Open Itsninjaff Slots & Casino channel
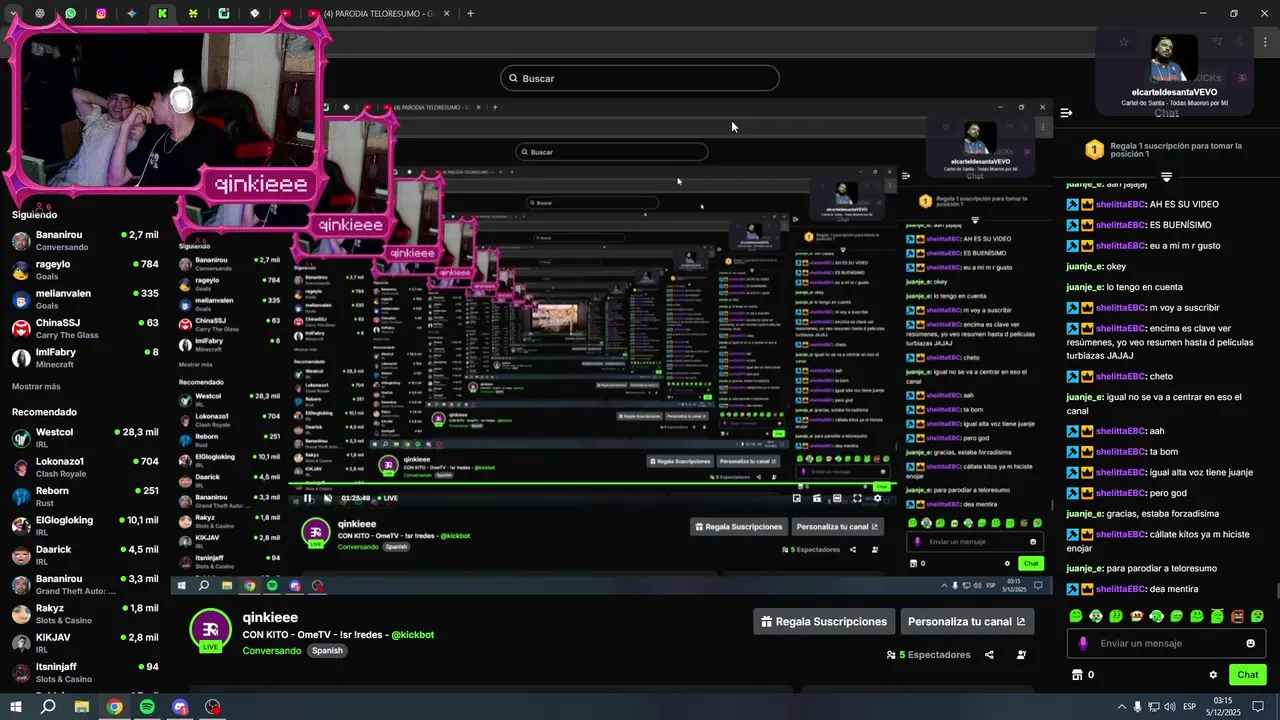The width and height of the screenshot is (1280, 720). [x=85, y=672]
